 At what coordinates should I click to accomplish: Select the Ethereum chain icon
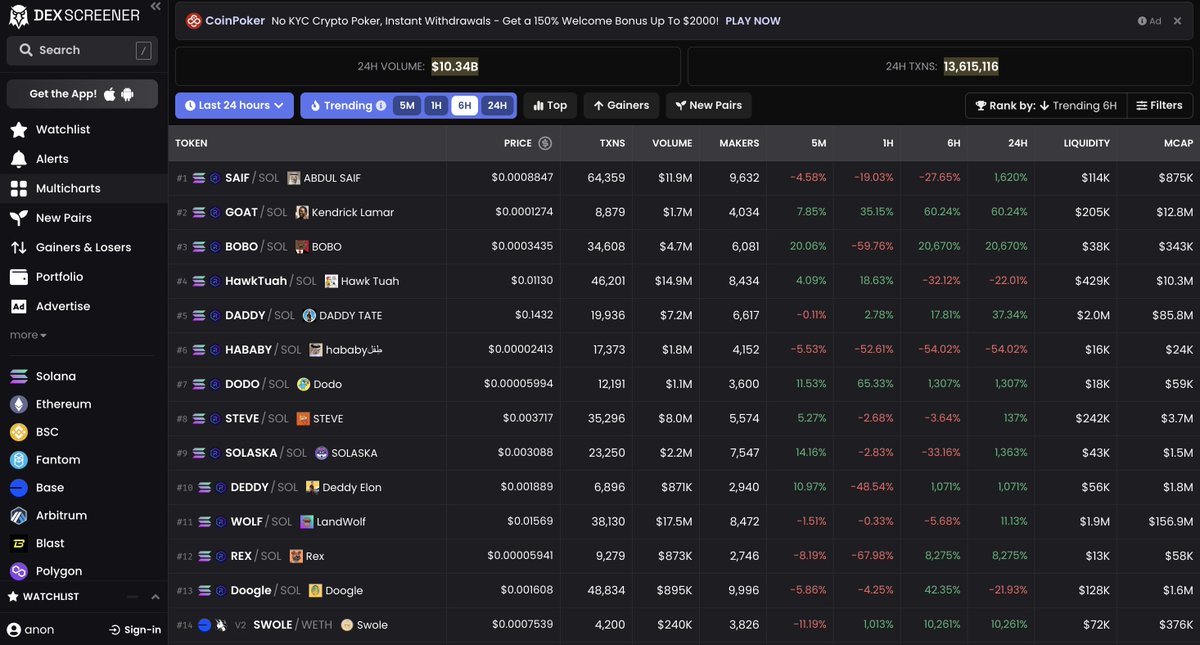pyautogui.click(x=18, y=404)
